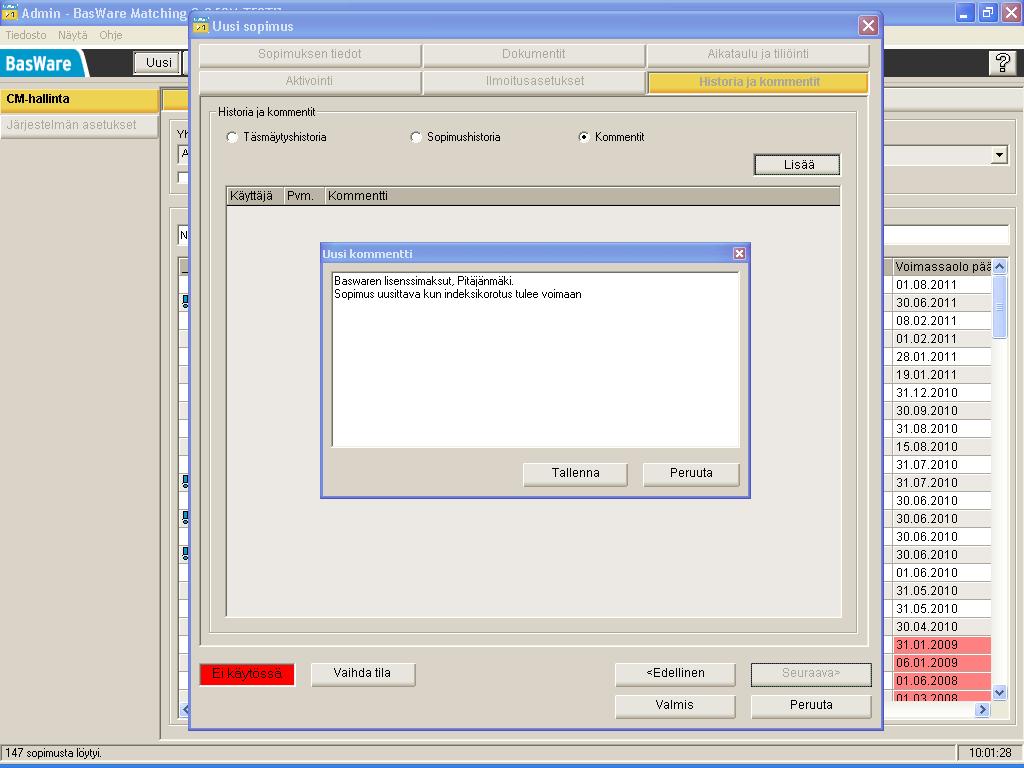Screen dimensions: 1024x768
Task: Click the contract list scroll-right arrow
Action: (982, 709)
